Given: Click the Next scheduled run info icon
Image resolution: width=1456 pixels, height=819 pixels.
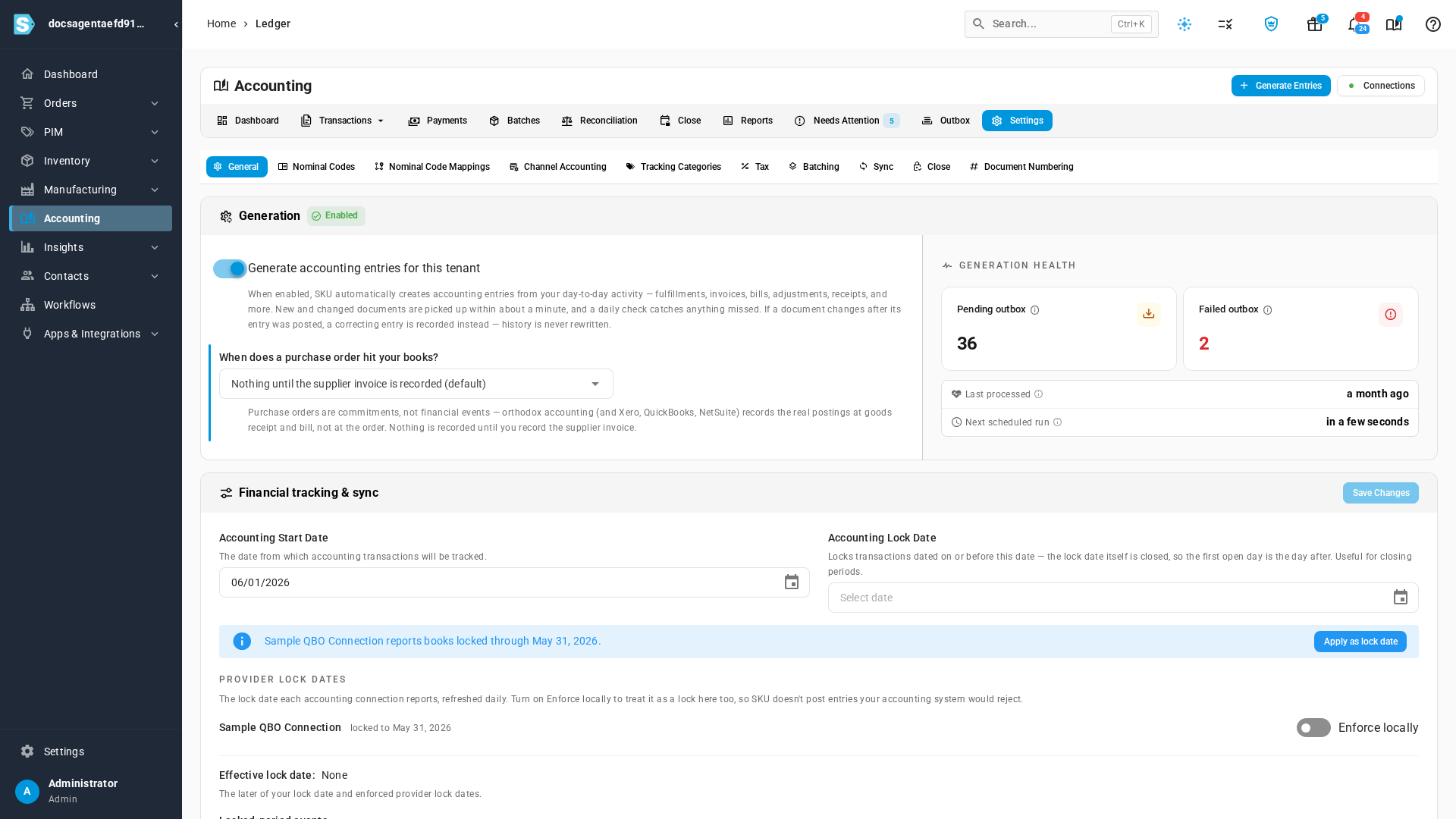Looking at the screenshot, I should [x=1058, y=422].
